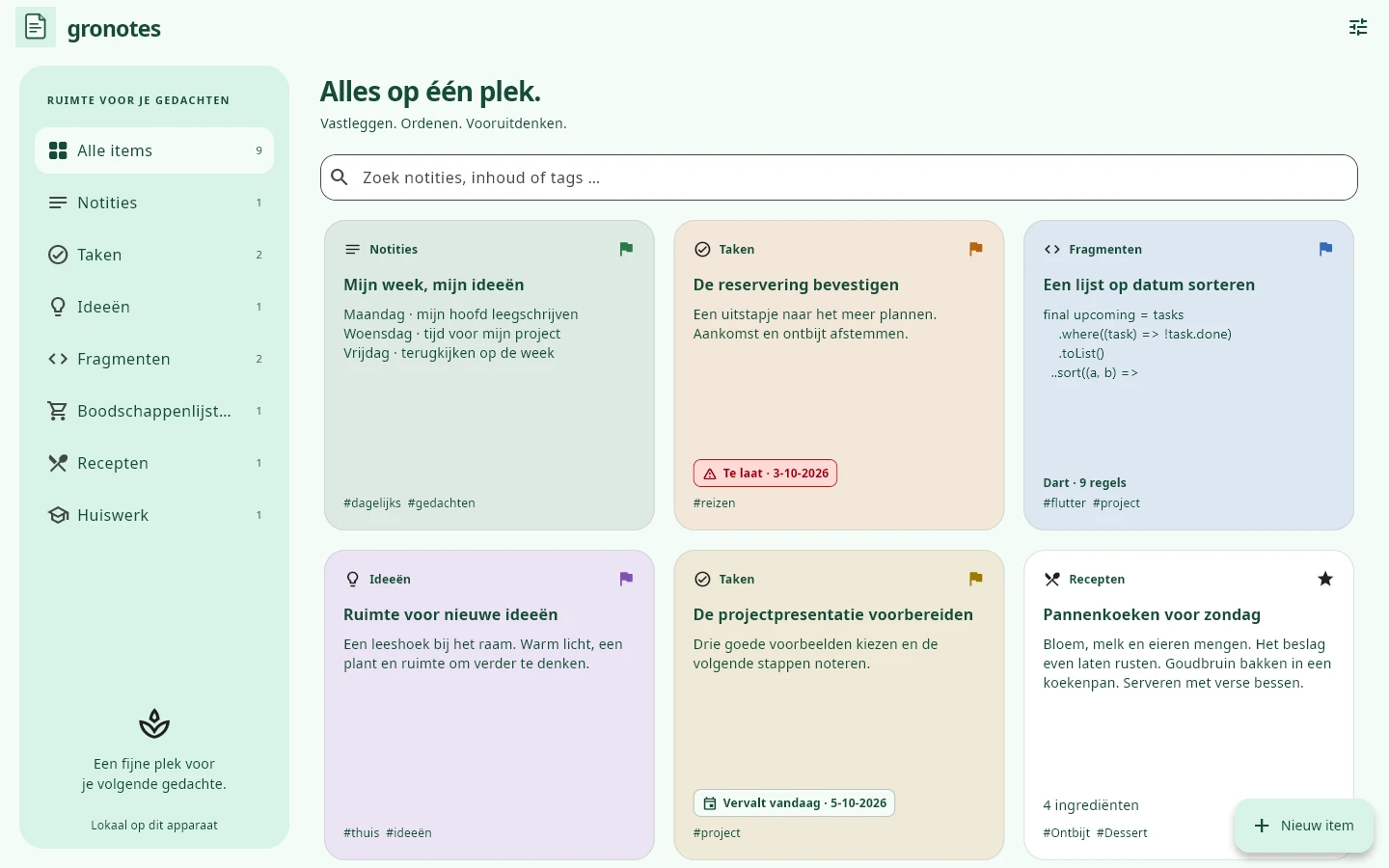Open the settings sliders icon
The height and width of the screenshot is (868, 1389).
[x=1358, y=27]
